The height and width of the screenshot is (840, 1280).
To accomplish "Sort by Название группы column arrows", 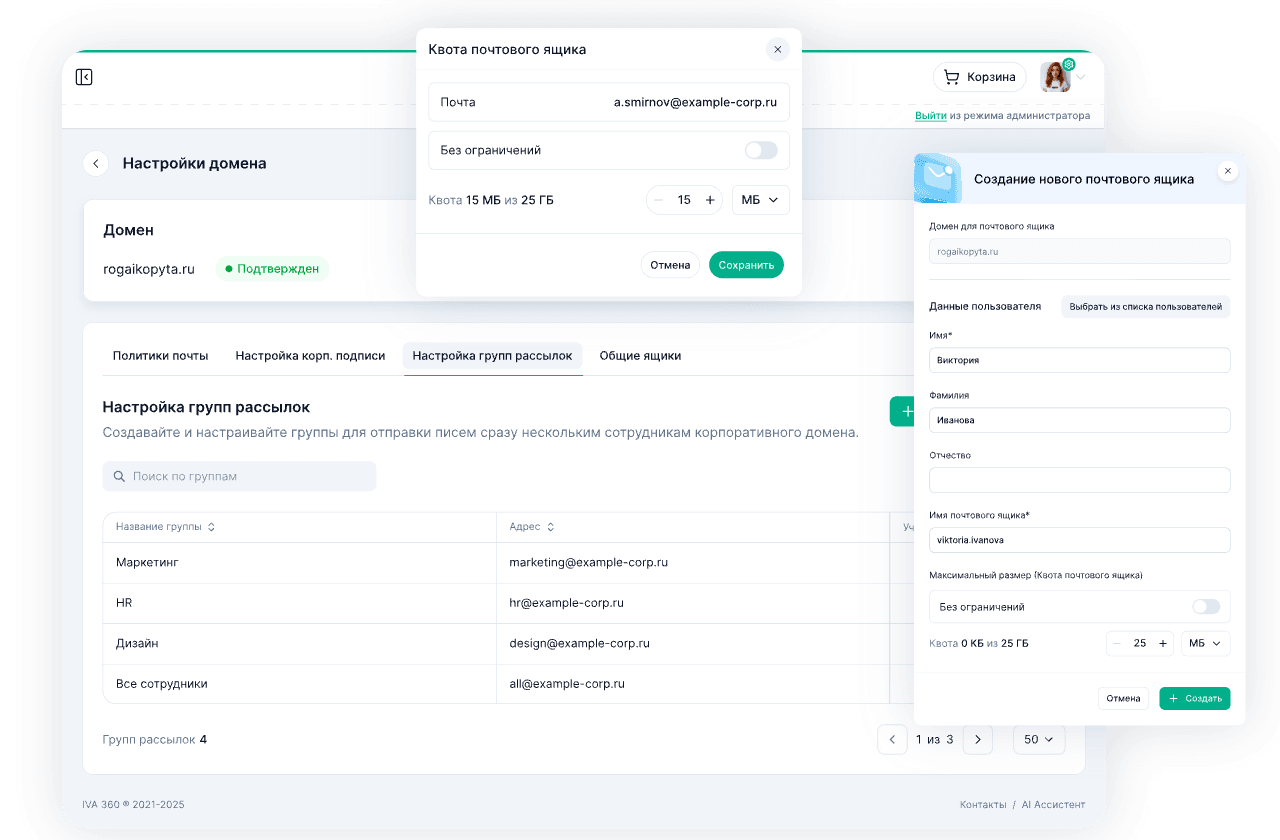I will coord(211,527).
